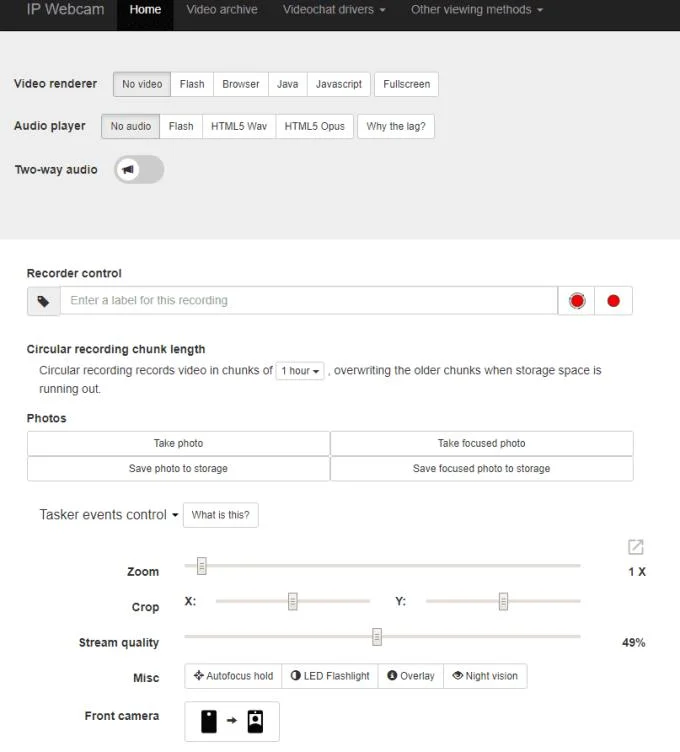Click the Fullscreen button
680x752 pixels.
point(407,84)
